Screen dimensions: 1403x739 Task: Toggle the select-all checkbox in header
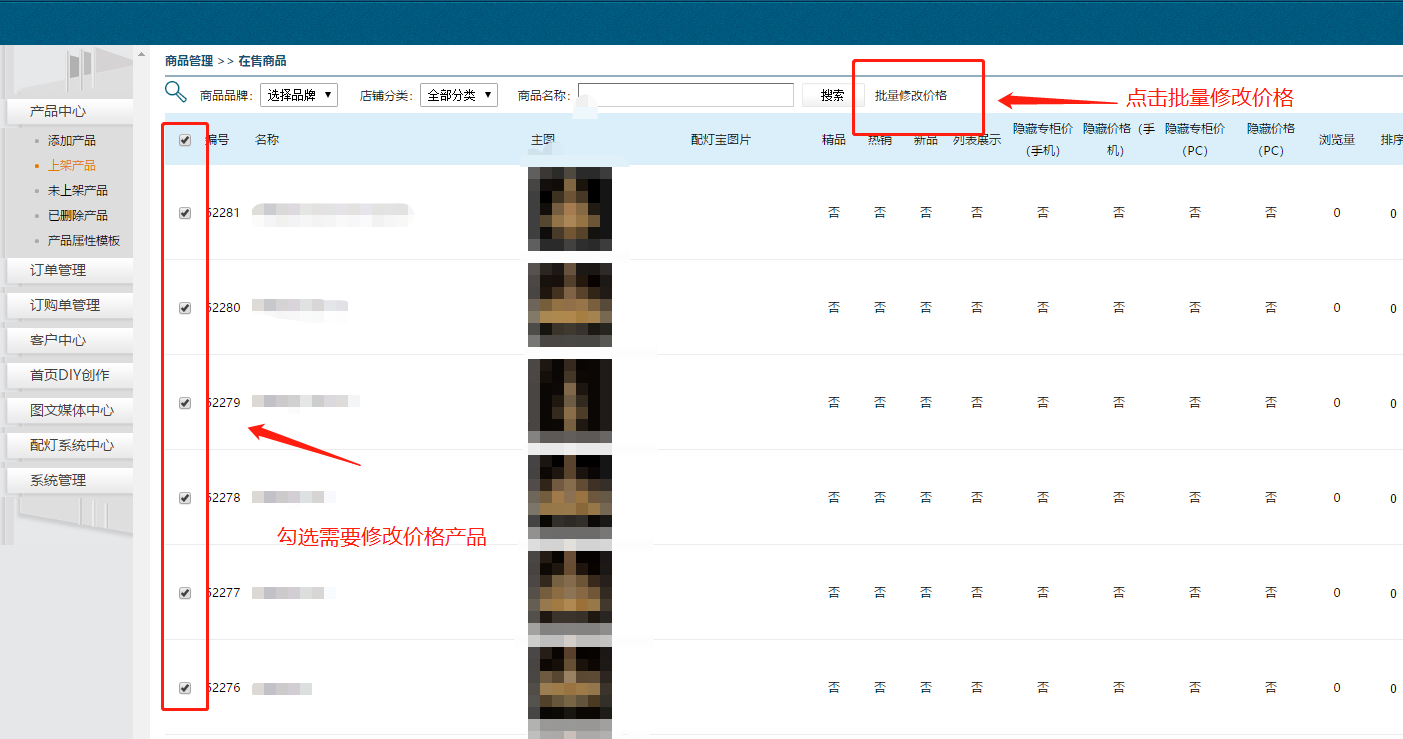tap(185, 140)
